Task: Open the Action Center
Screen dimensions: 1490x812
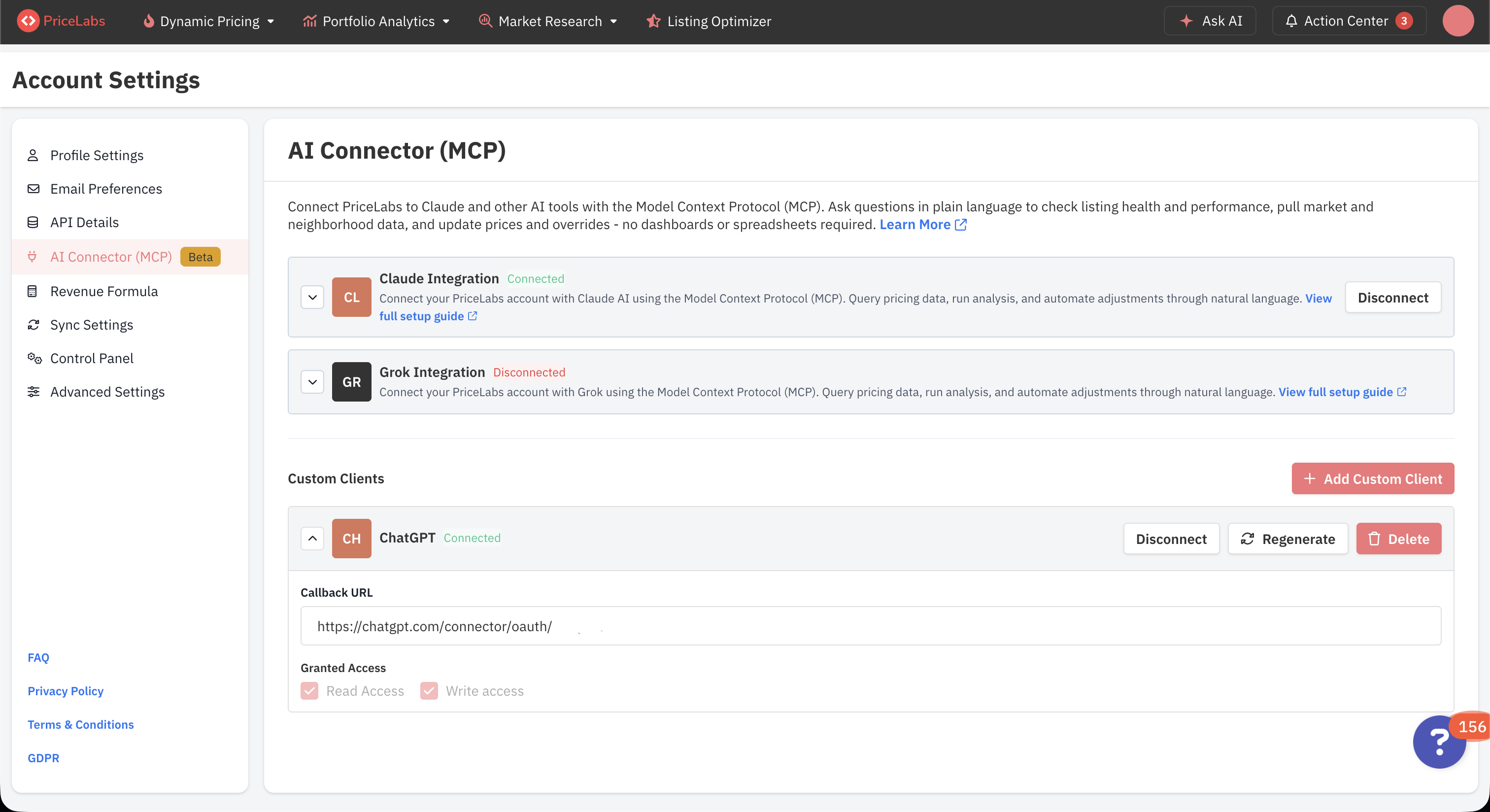Action: (1349, 21)
